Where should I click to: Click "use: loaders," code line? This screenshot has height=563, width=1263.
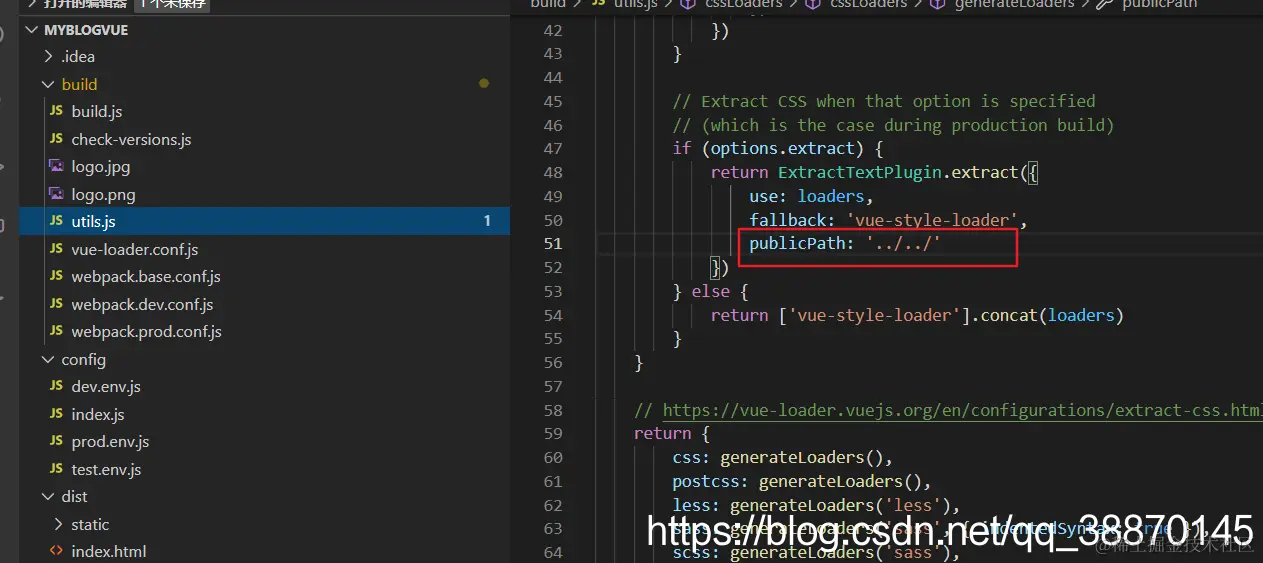point(812,196)
